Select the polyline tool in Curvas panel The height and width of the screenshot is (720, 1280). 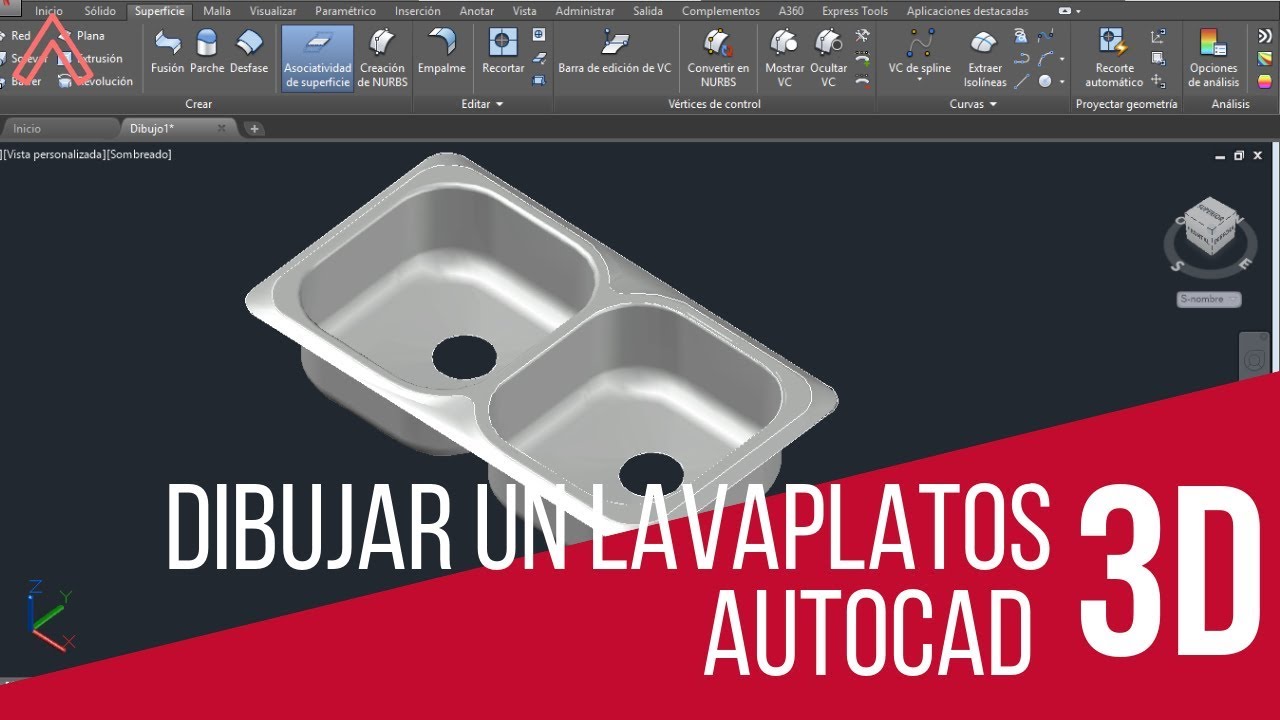pyautogui.click(x=1021, y=59)
